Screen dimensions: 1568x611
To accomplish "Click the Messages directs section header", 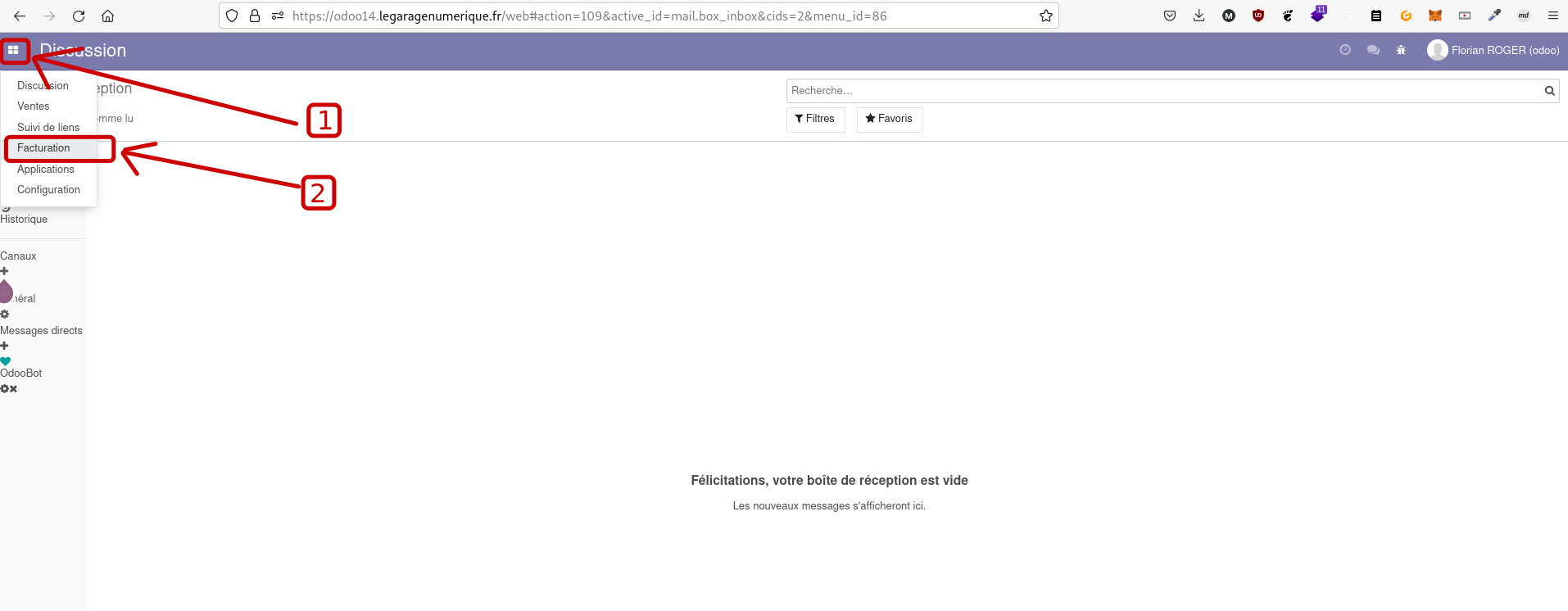I will point(41,330).
